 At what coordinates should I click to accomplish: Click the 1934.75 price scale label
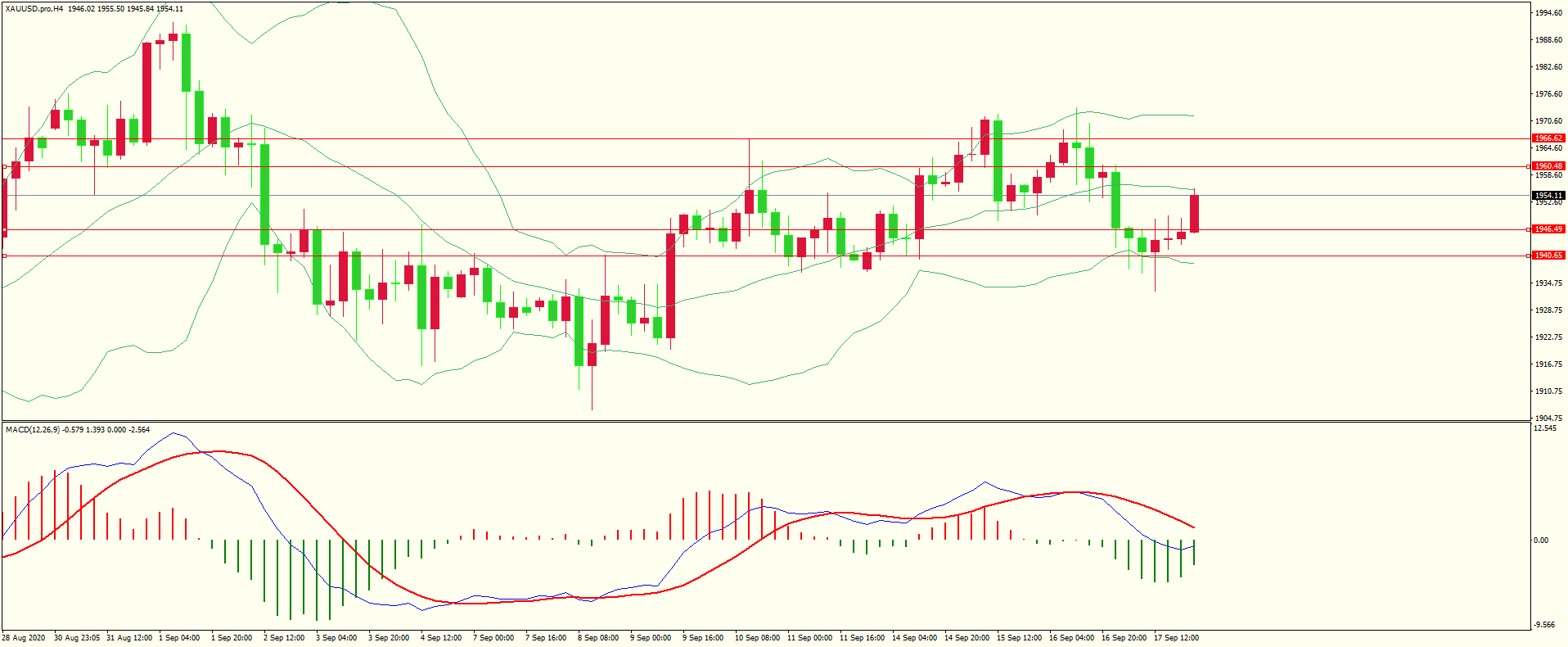[x=1549, y=283]
